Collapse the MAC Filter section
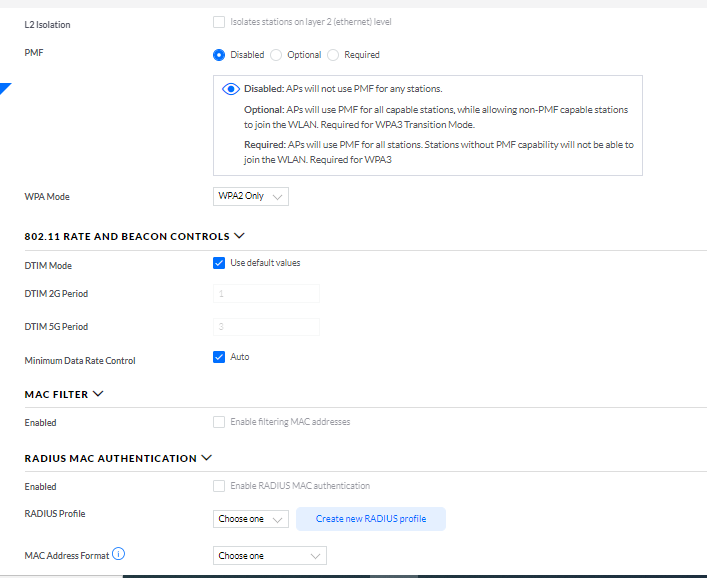707x578 pixels. pos(98,394)
